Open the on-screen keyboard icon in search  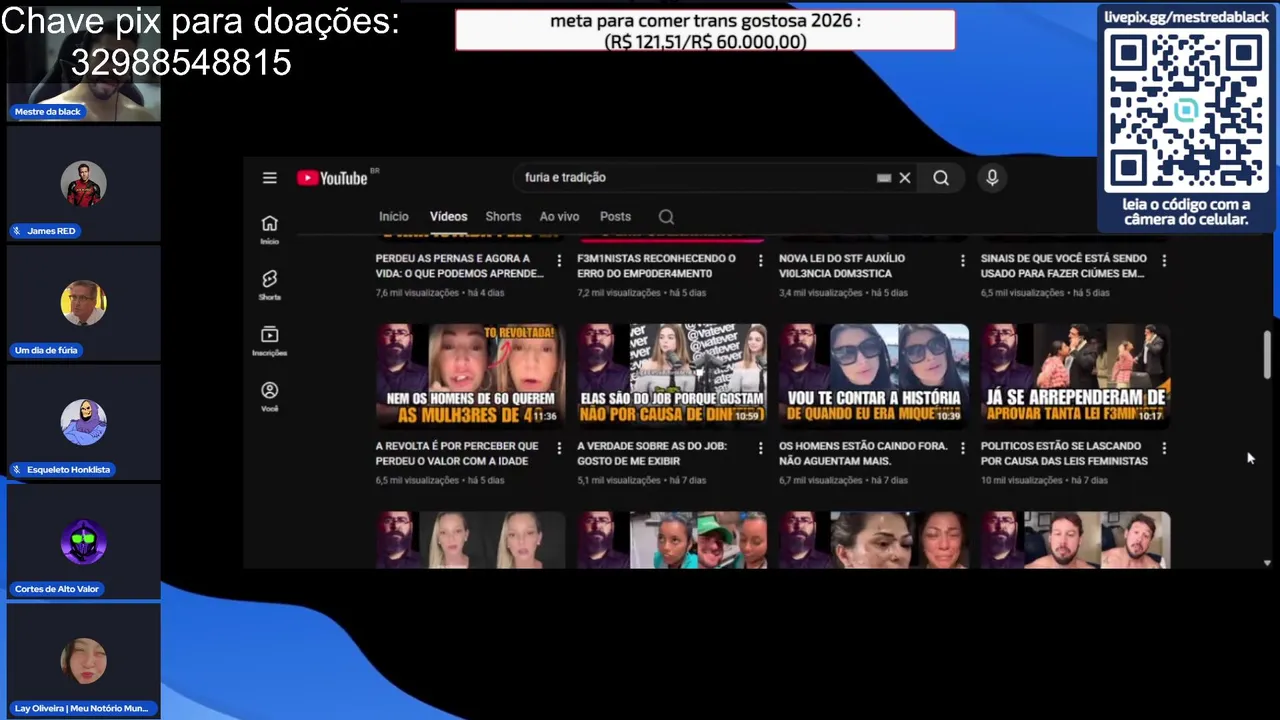pyautogui.click(x=884, y=178)
